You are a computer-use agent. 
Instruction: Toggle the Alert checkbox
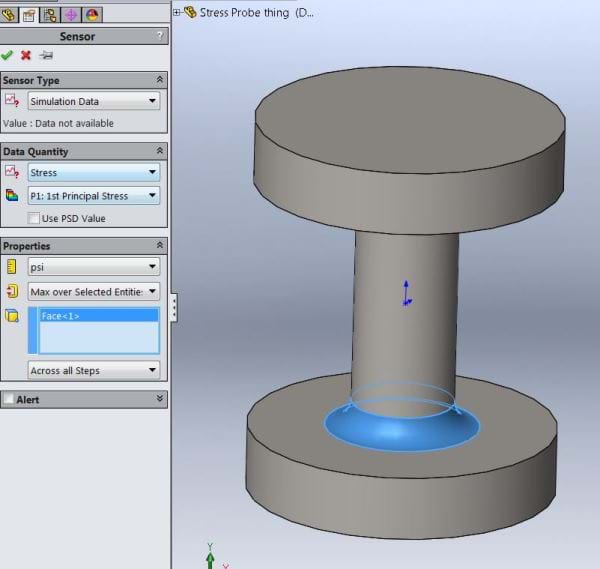pyautogui.click(x=9, y=399)
